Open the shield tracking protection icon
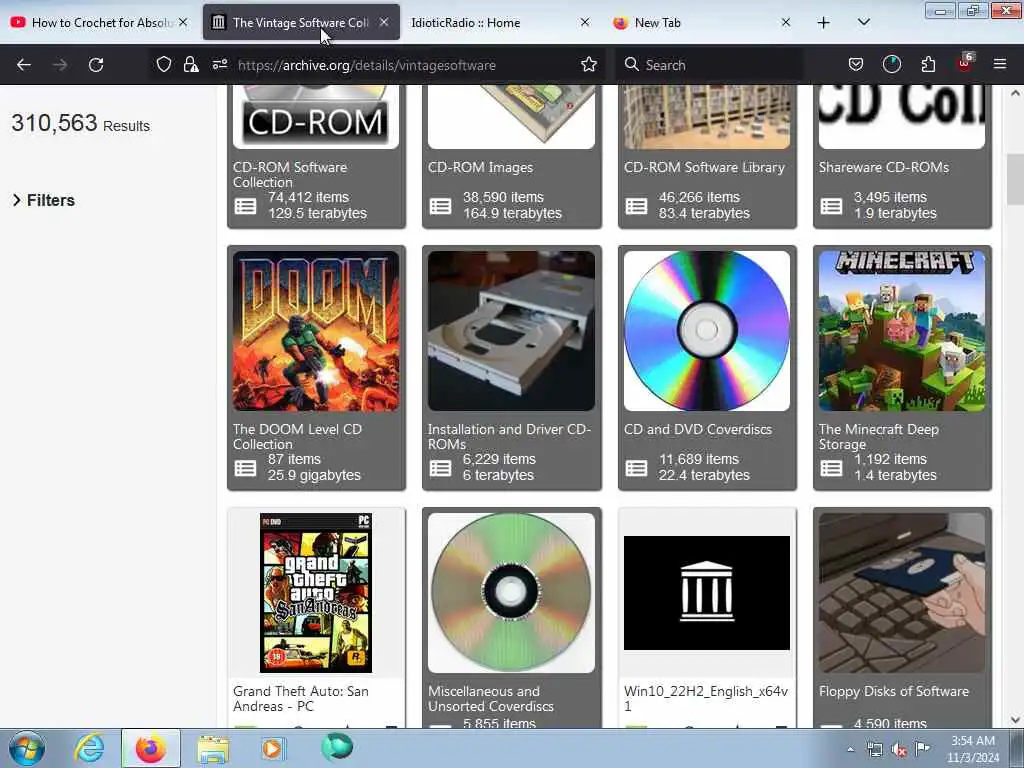Screen dimensions: 1024x768 pyautogui.click(x=164, y=64)
